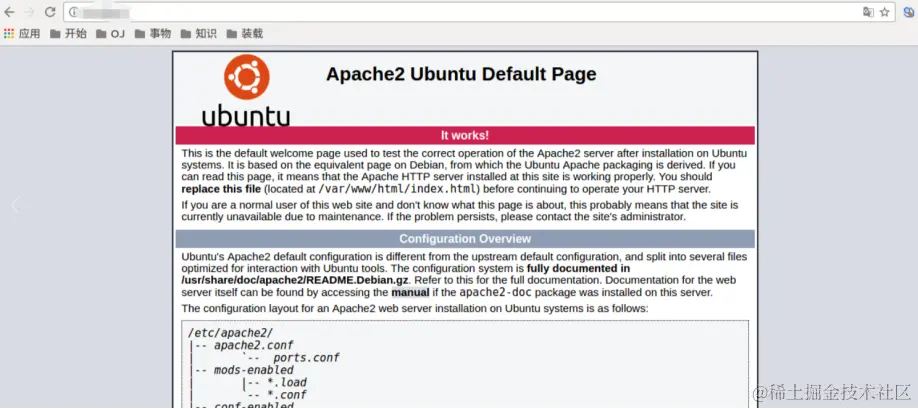Click the Ubuntu logo image

point(246,90)
